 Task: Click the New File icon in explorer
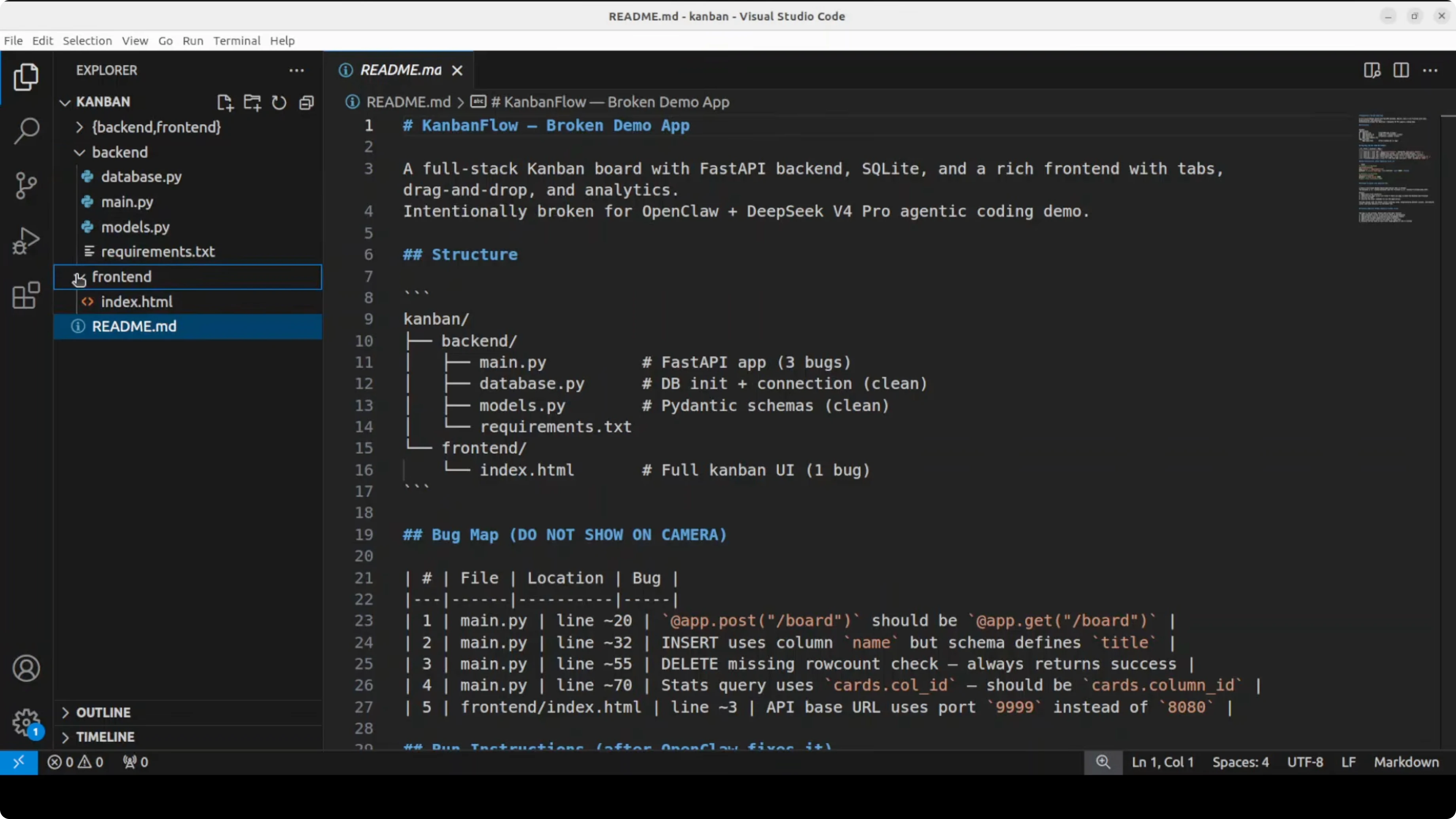[225, 102]
